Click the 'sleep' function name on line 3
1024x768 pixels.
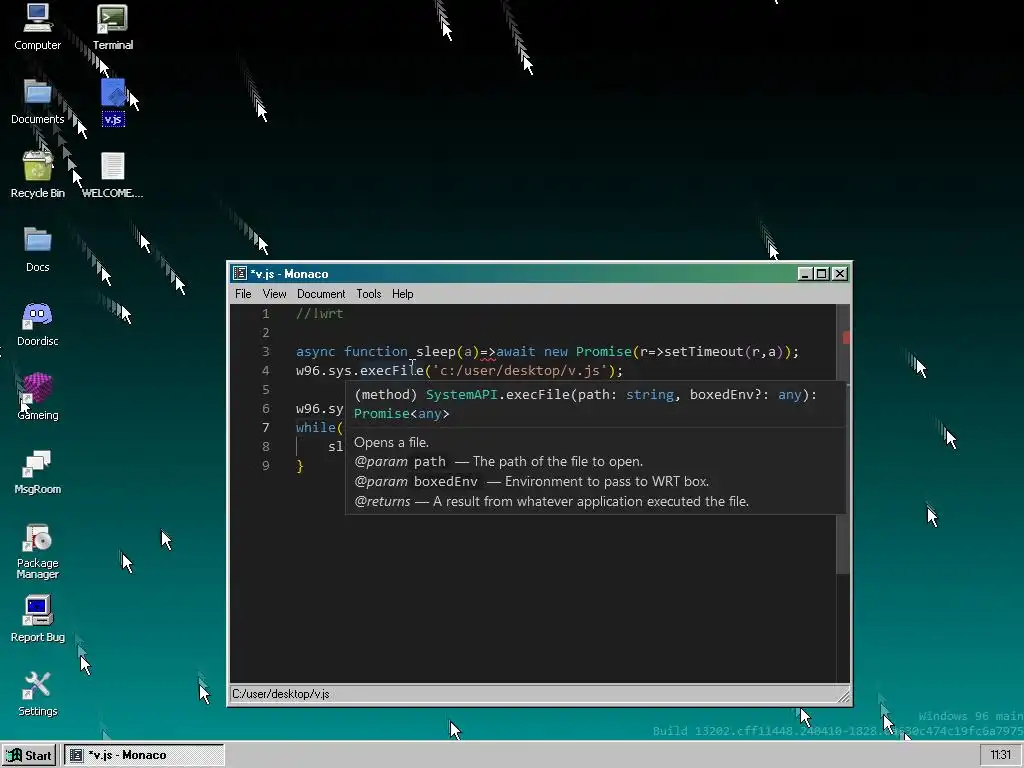[x=436, y=351]
